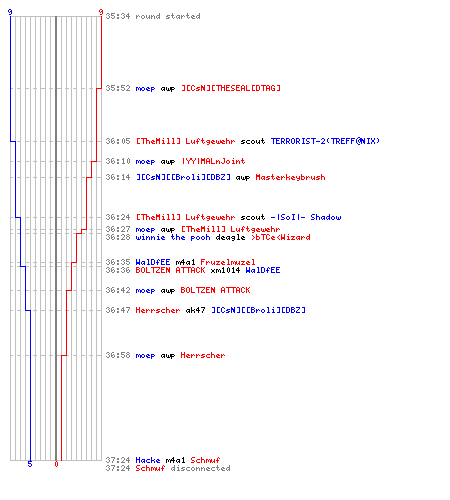Viewport: 450px width, 500px height.
Task: Click red team count 9 at chart top
Action: coord(101,12)
